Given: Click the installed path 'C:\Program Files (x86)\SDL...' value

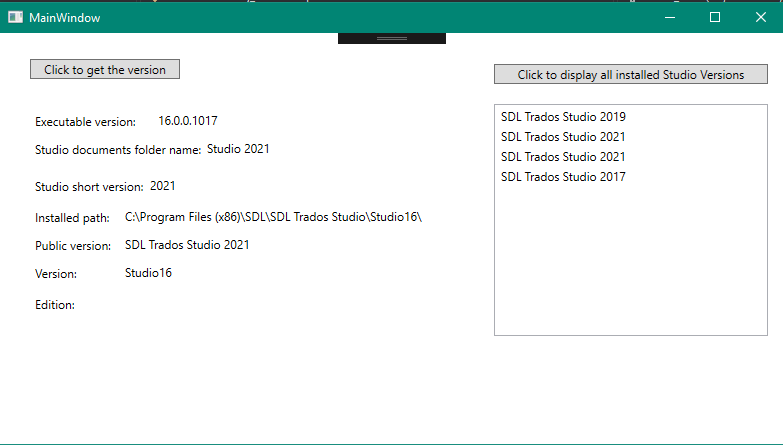Looking at the screenshot, I should 273,217.
